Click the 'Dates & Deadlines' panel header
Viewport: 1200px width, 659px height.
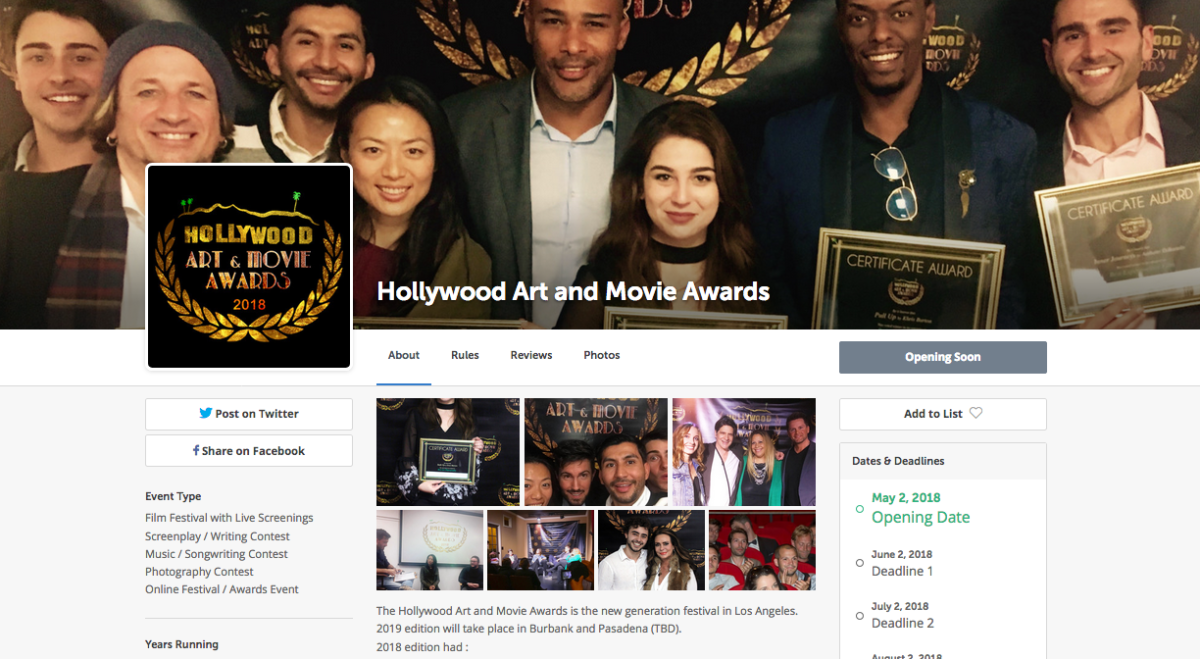(x=943, y=461)
